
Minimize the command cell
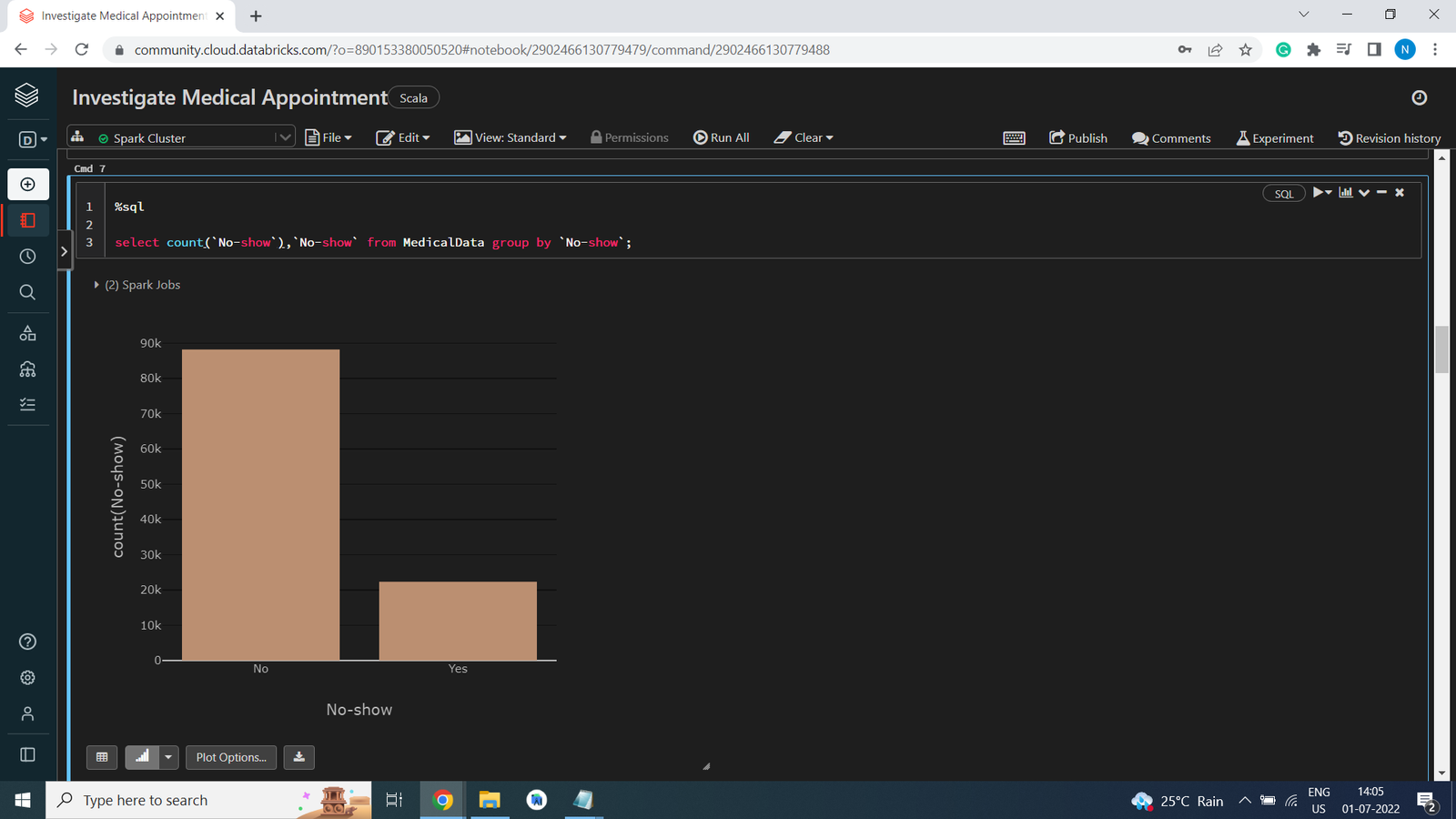coord(1381,193)
